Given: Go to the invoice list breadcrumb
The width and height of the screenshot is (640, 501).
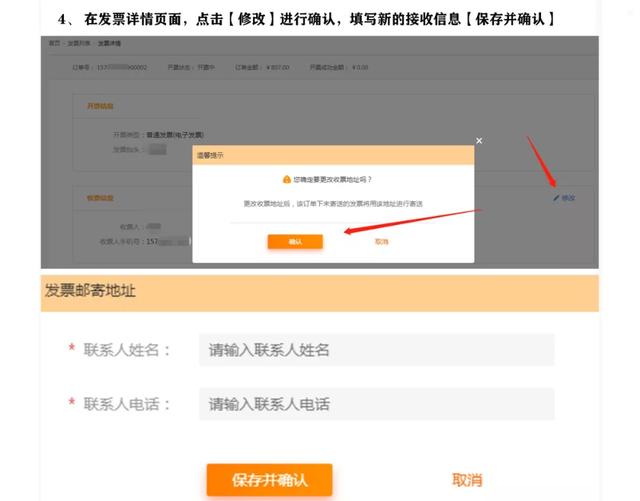Looking at the screenshot, I should pos(78,43).
